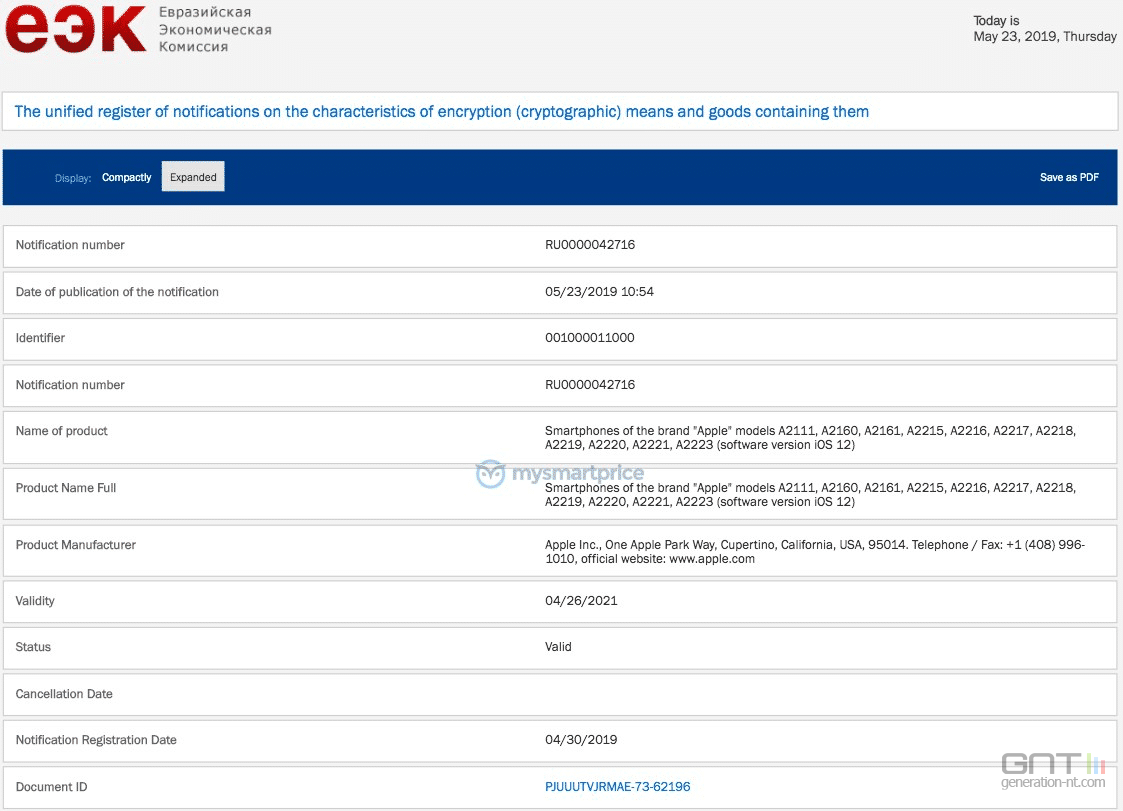Click the Identifier row label
1123x811 pixels.
(40, 338)
